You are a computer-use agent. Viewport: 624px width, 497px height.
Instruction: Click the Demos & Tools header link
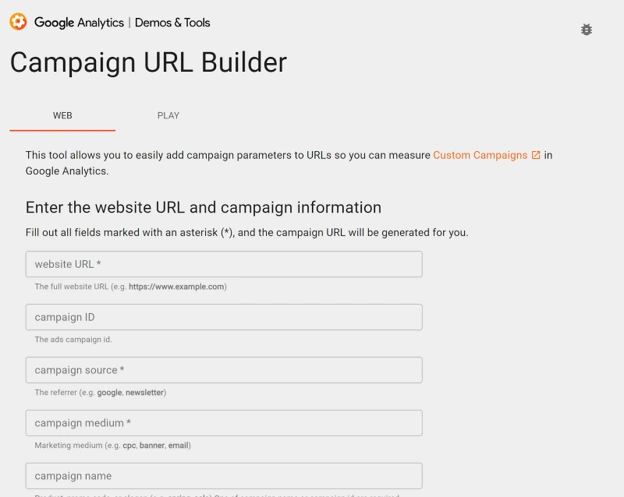click(173, 22)
